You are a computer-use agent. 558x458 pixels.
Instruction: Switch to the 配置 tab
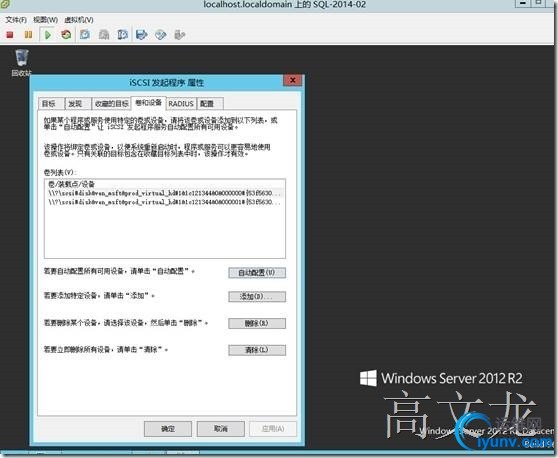click(210, 104)
